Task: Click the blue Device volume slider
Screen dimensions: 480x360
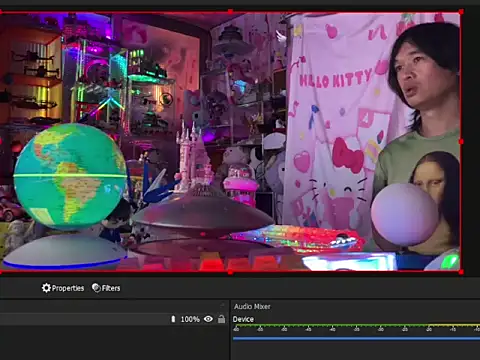Action: (356, 338)
